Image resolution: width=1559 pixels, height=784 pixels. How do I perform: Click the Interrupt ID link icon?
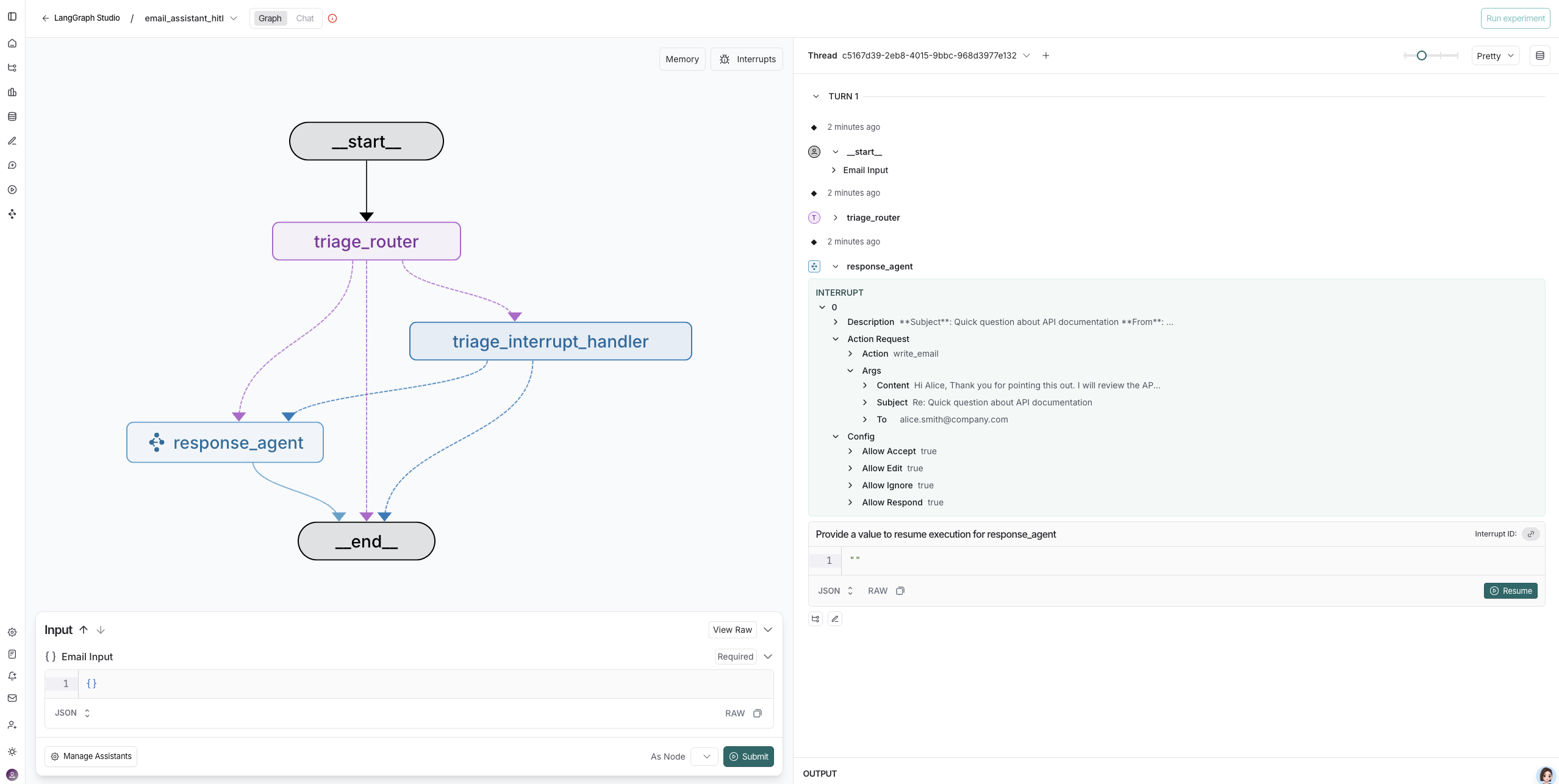coord(1530,534)
